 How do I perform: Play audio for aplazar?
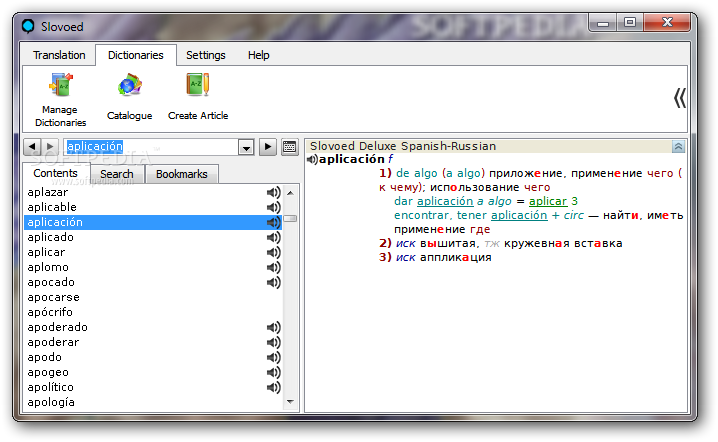[273, 192]
